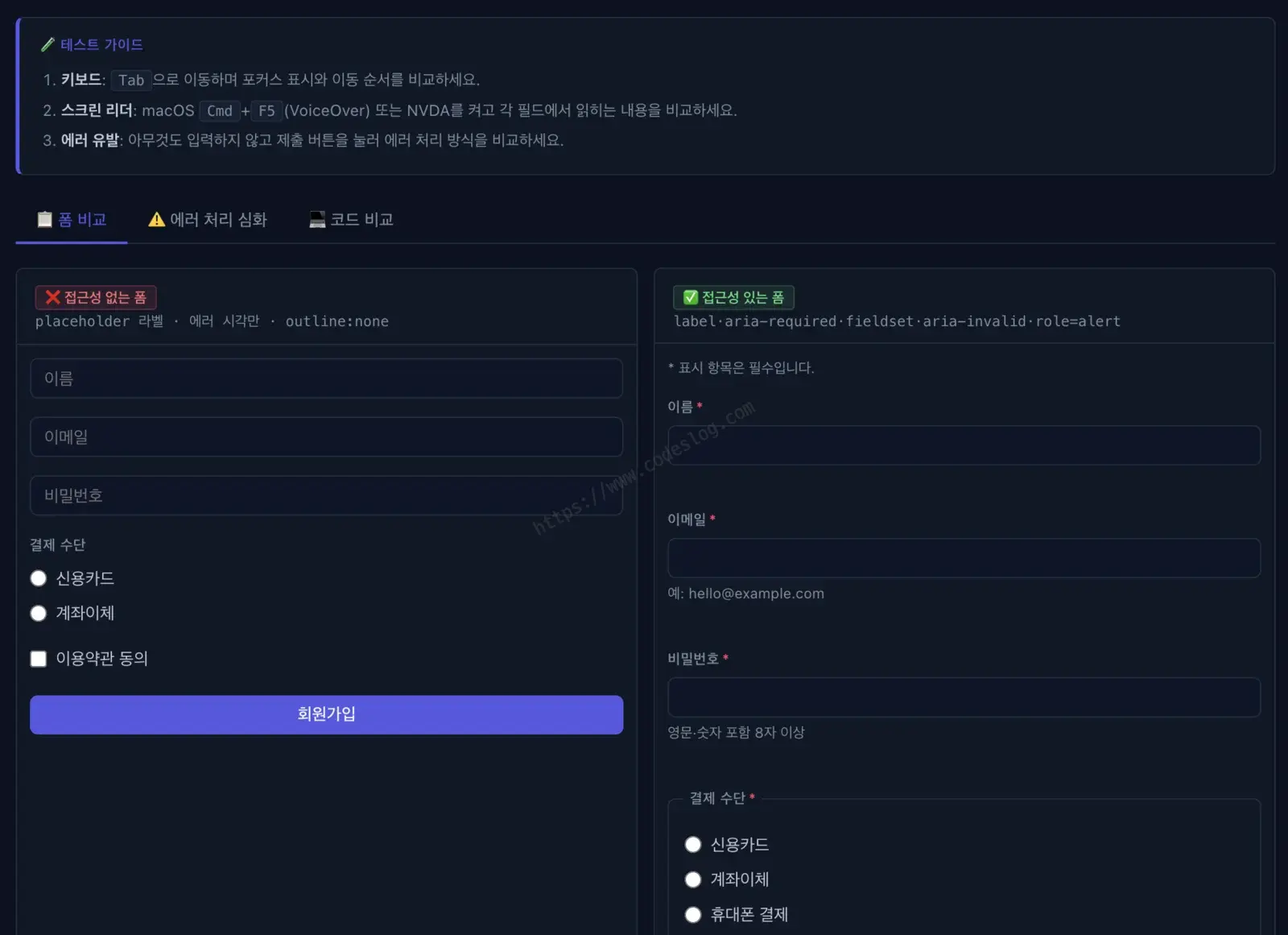Click the 에러 유발 guide step text

pos(312,140)
